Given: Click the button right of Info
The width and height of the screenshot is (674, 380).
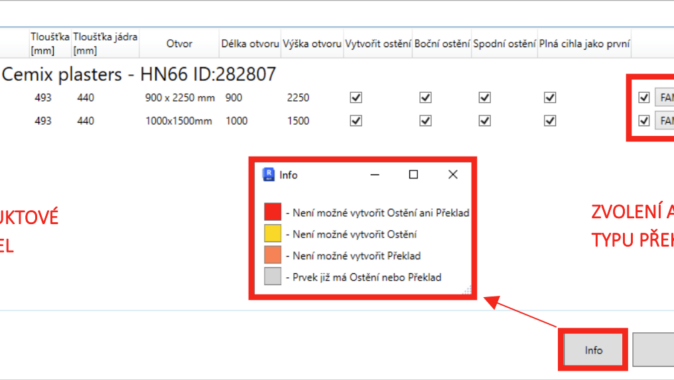Looking at the screenshot, I should pos(653,350).
